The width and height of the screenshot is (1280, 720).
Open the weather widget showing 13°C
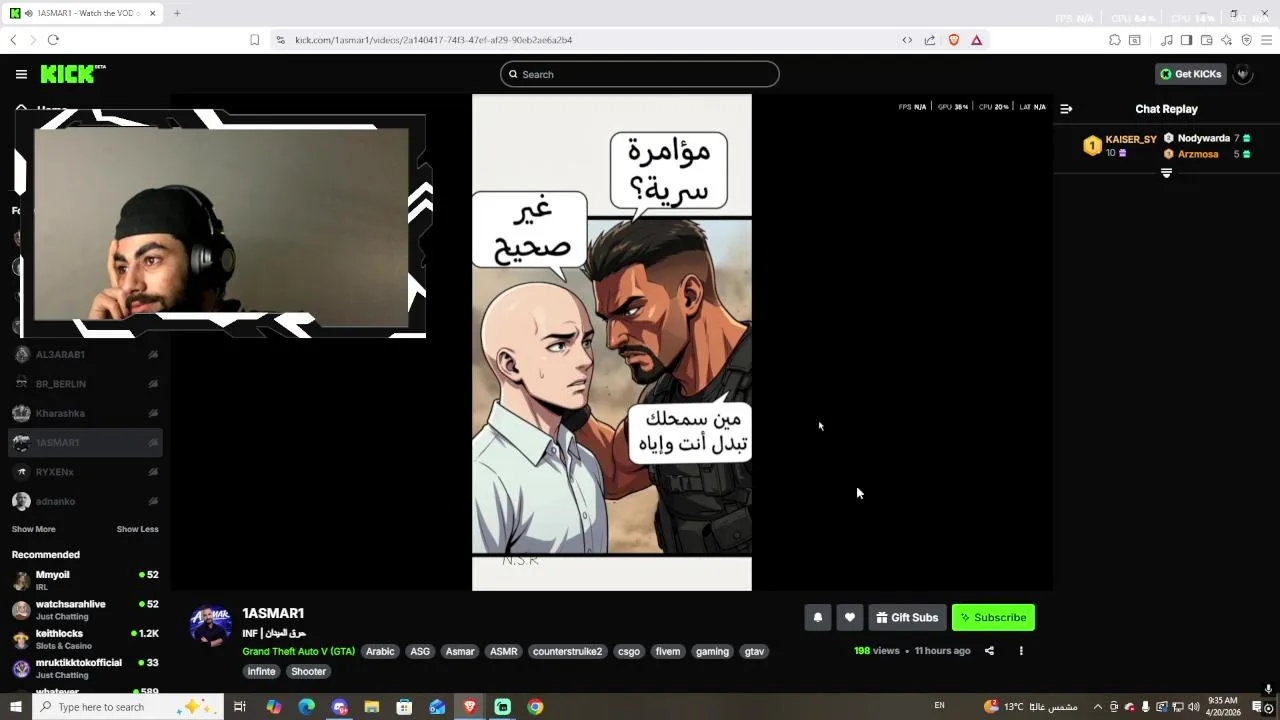(1031, 707)
